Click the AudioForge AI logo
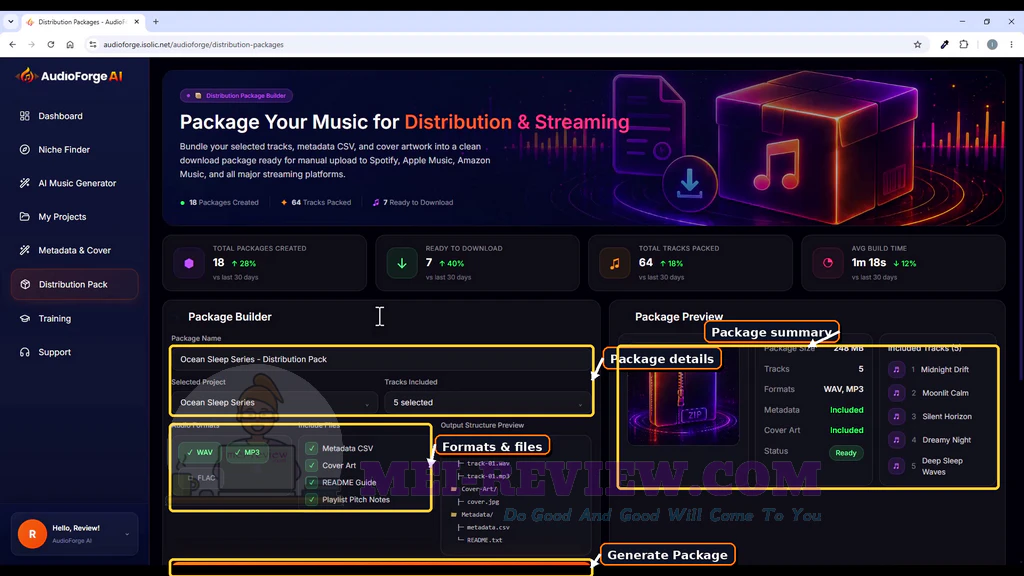The height and width of the screenshot is (576, 1024). [x=69, y=76]
